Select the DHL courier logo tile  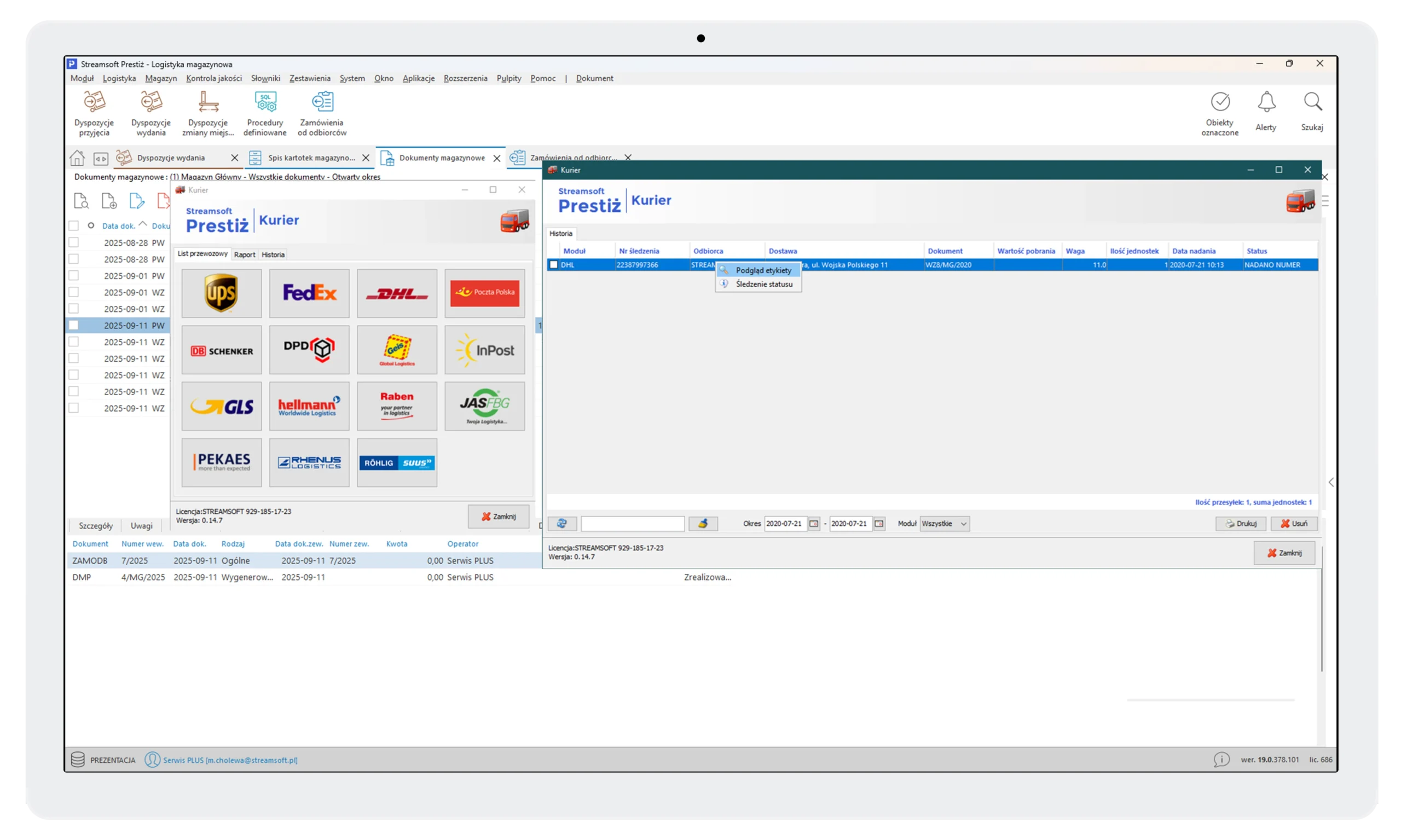point(397,293)
